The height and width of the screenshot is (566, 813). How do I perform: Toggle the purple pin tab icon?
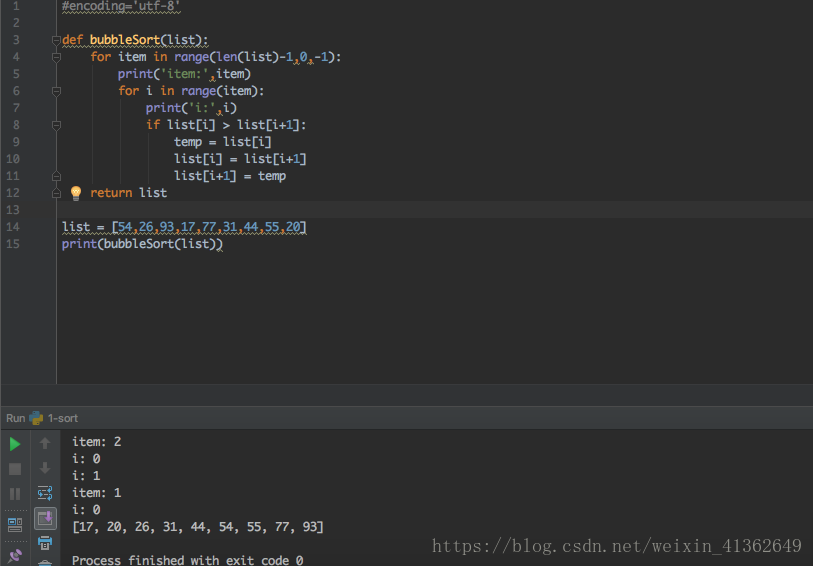[x=15, y=556]
